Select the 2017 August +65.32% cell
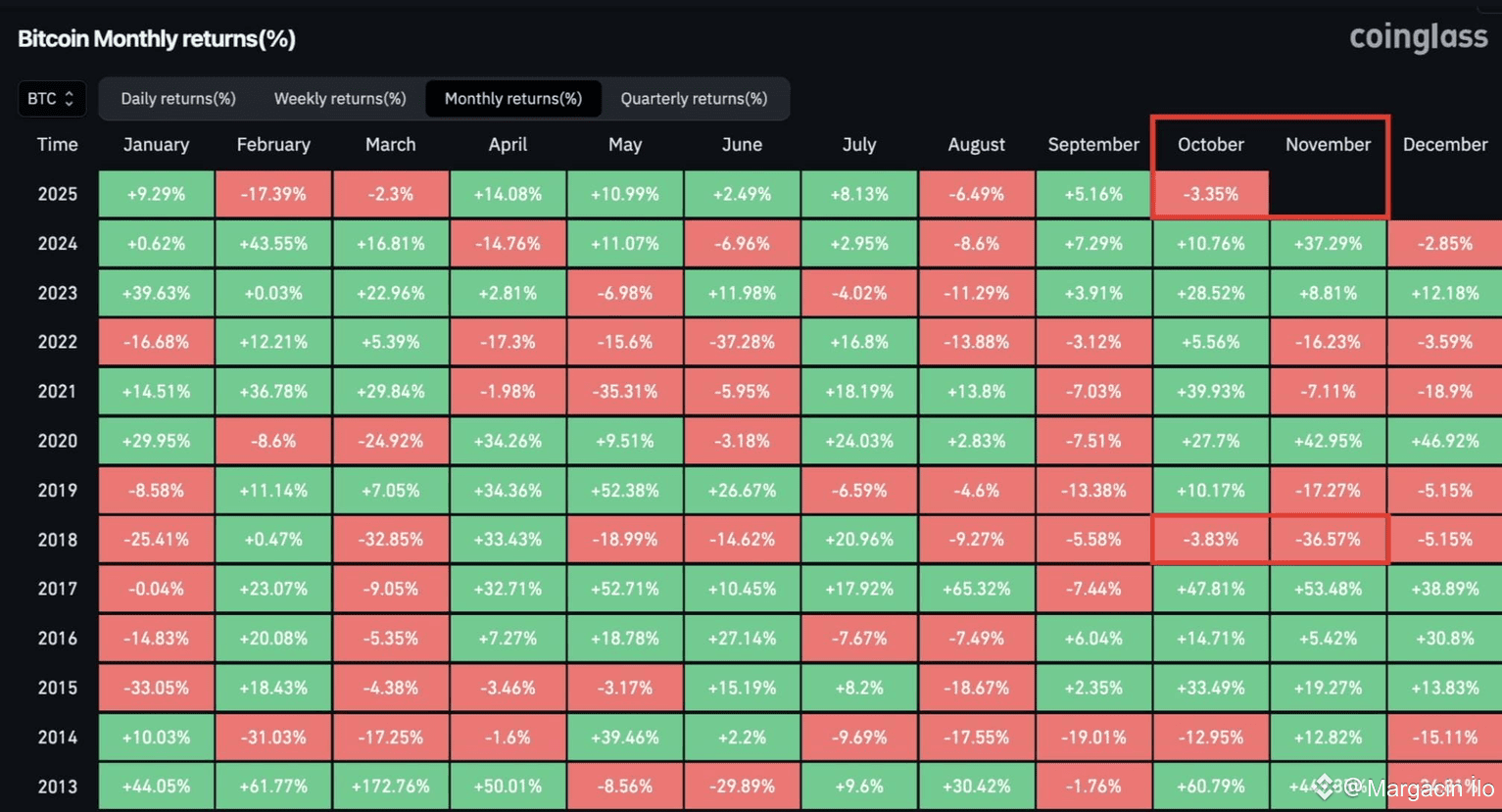1502x812 pixels. tap(977, 589)
